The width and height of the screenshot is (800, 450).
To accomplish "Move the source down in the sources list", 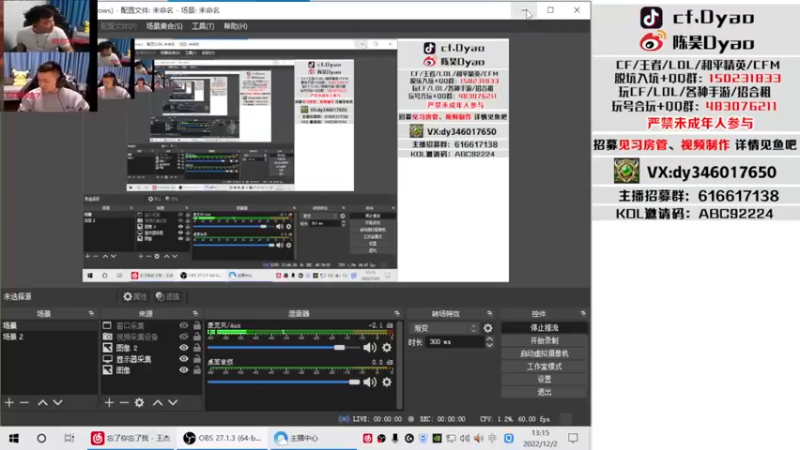I will (x=173, y=403).
